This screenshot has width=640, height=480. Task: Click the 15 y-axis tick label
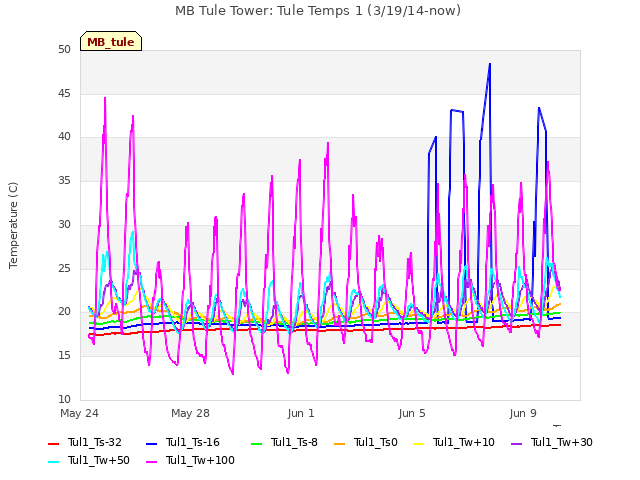pyautogui.click(x=64, y=356)
